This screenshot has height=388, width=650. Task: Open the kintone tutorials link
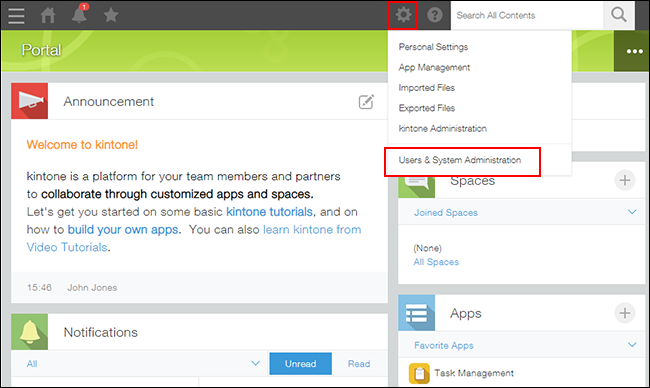point(269,212)
